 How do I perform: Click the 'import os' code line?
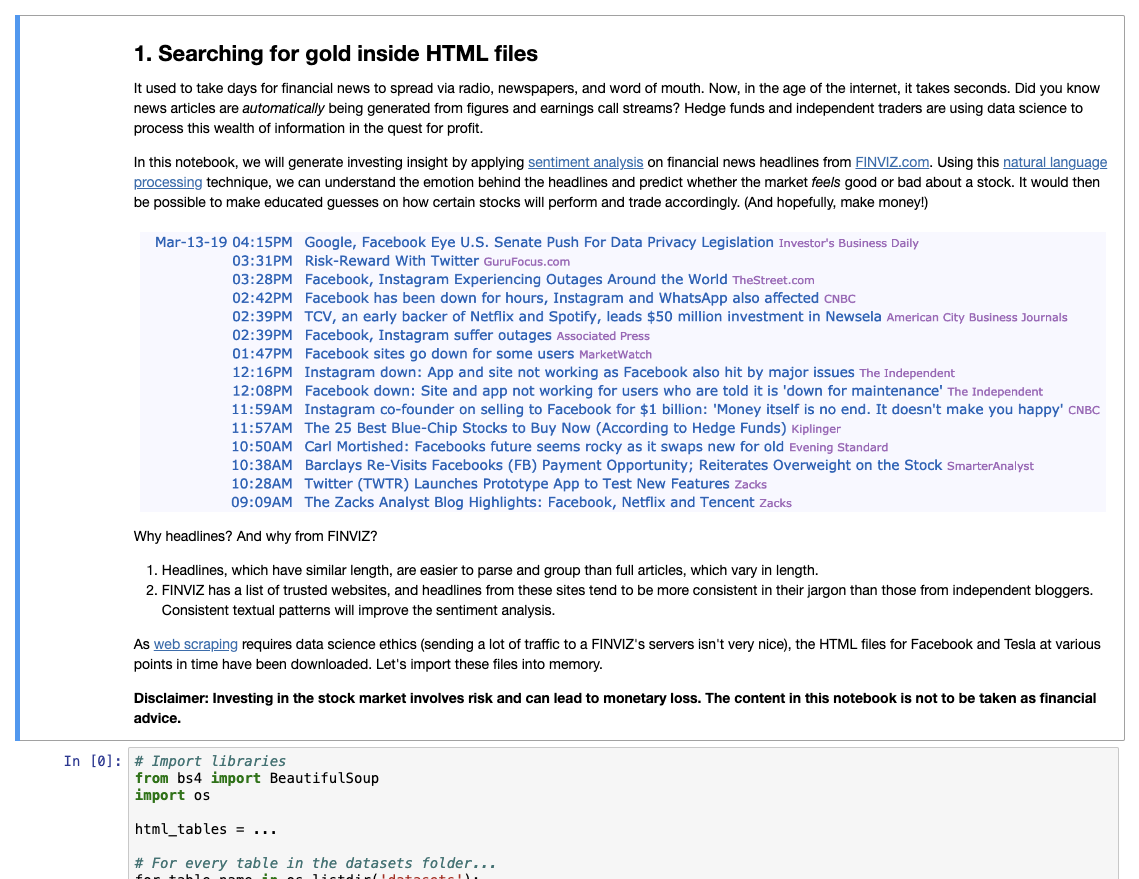[173, 795]
